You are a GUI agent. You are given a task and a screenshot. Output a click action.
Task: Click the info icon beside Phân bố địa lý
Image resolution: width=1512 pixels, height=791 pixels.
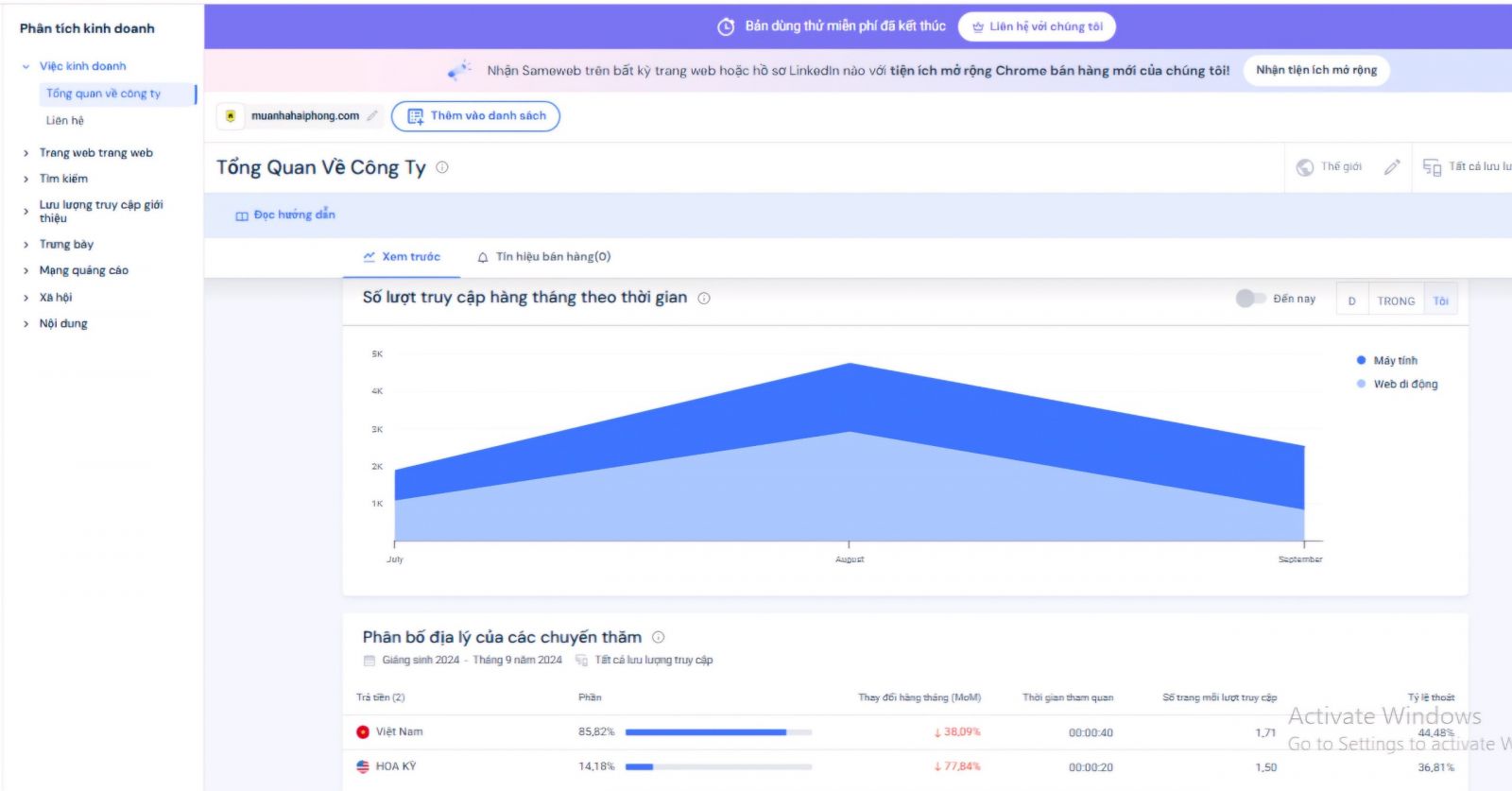tap(659, 638)
